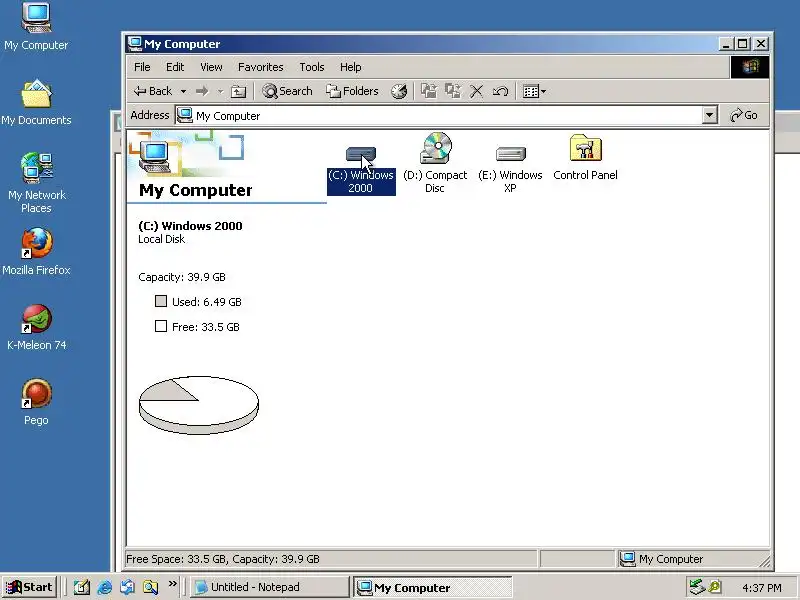Open the Views dropdown button
800x600 pixels.
(x=534, y=91)
